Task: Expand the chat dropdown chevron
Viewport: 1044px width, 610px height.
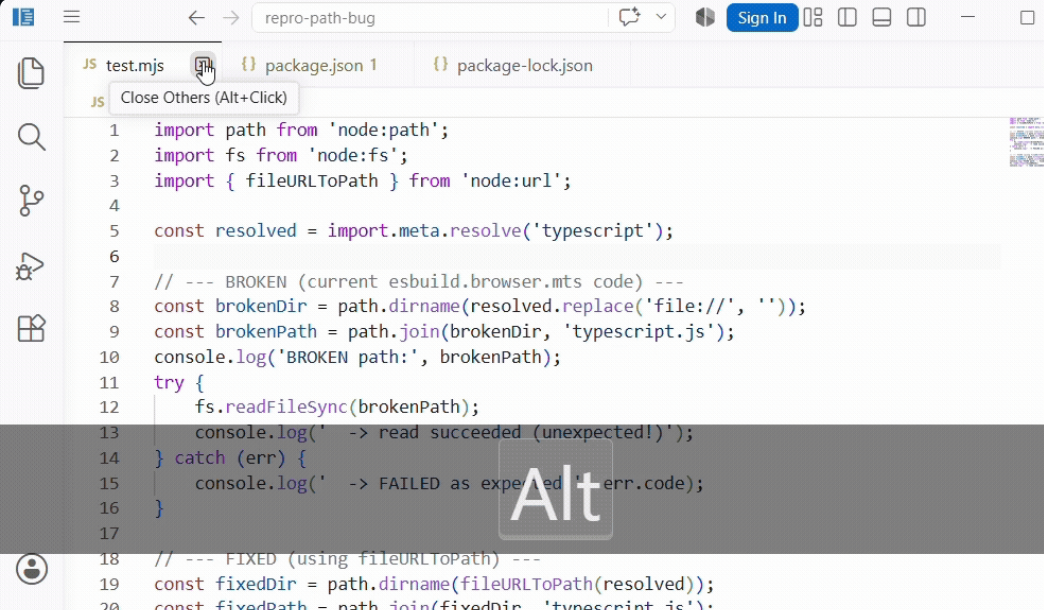Action: (x=661, y=17)
